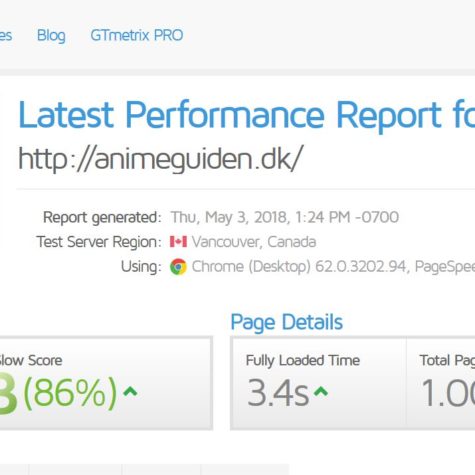The image size is (475, 475).
Task: Click the report generated date text
Action: (285, 217)
